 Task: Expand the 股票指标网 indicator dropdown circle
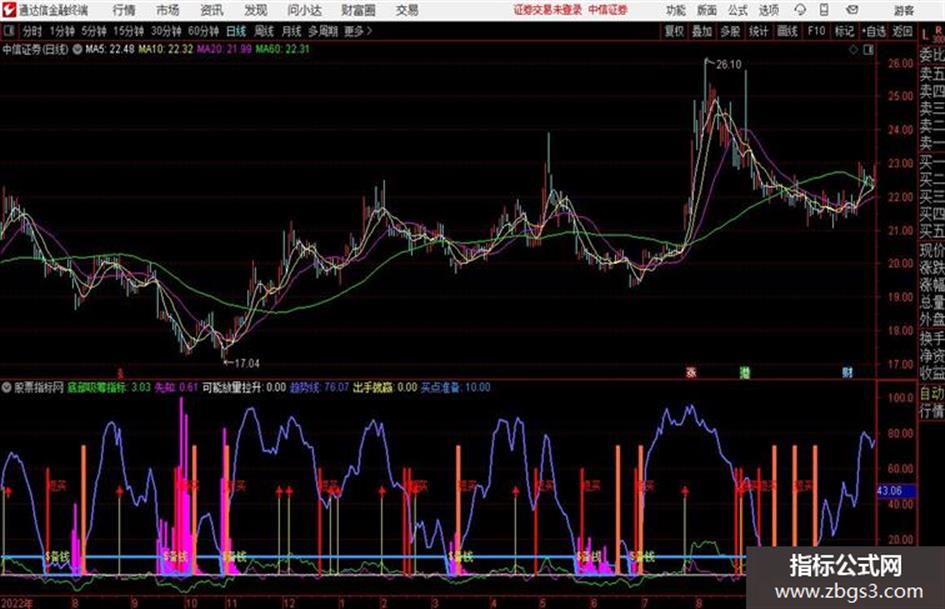coord(6,387)
